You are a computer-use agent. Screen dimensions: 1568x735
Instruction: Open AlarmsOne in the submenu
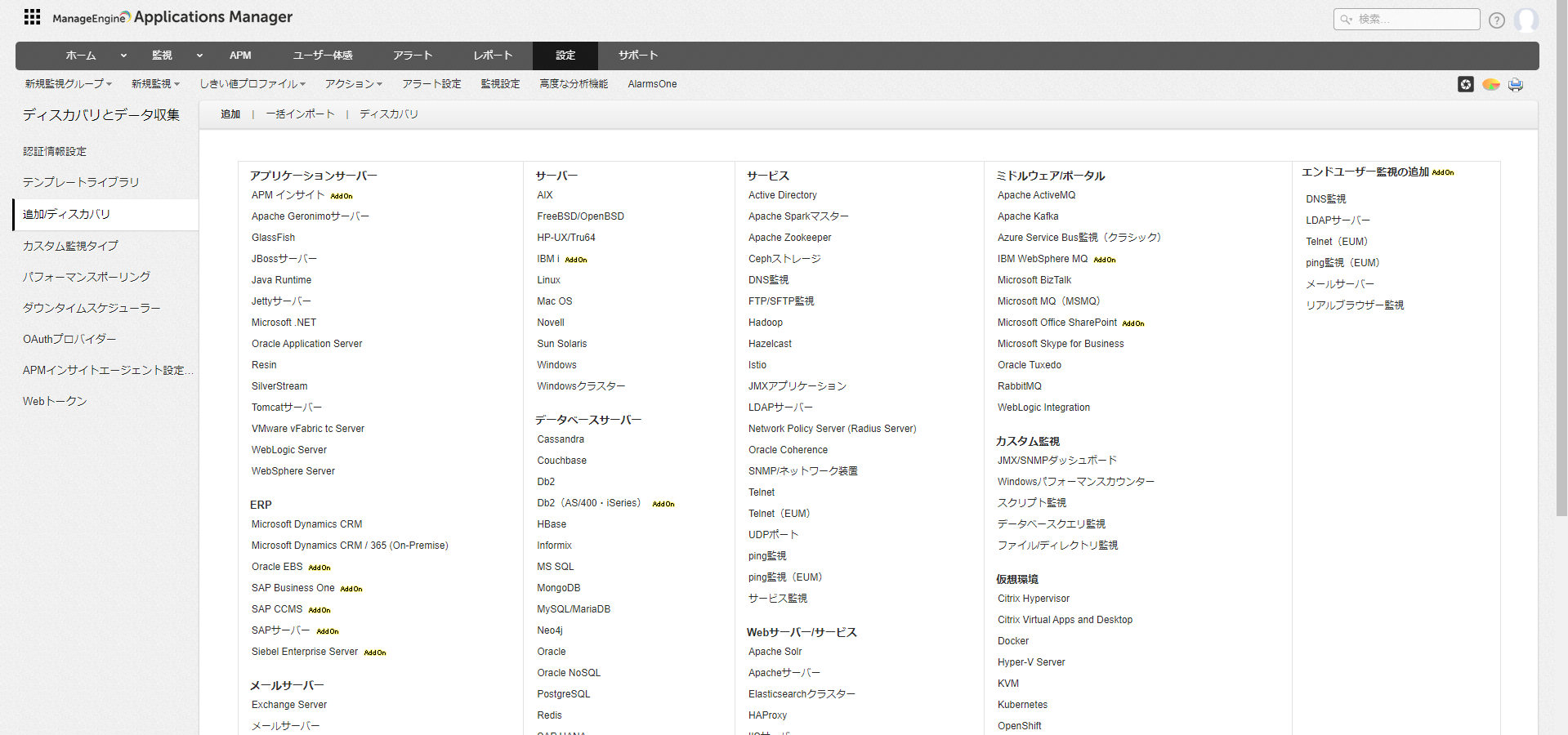652,84
